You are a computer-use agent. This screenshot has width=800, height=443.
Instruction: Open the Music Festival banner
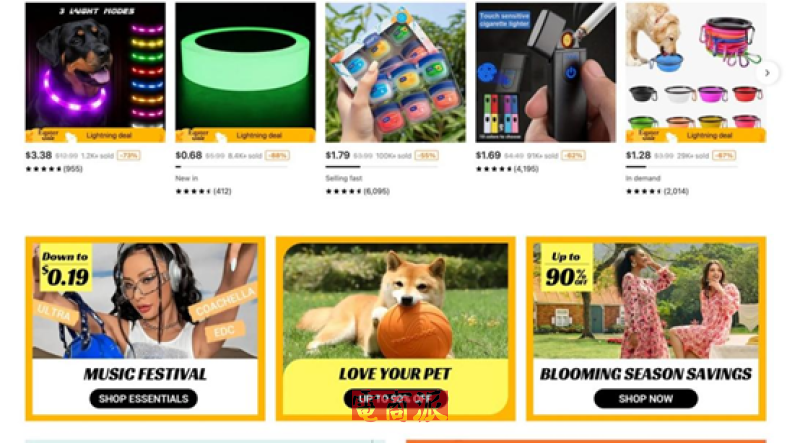[145, 329]
